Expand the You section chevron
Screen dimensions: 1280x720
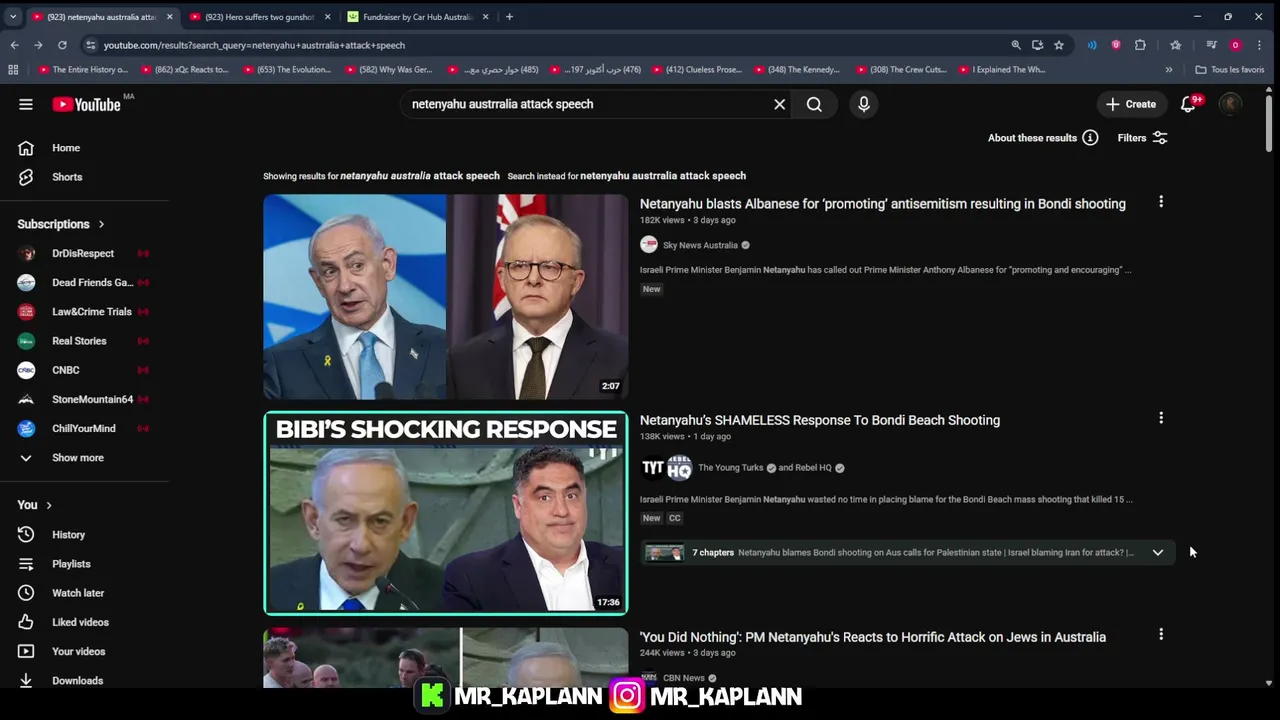tap(48, 505)
